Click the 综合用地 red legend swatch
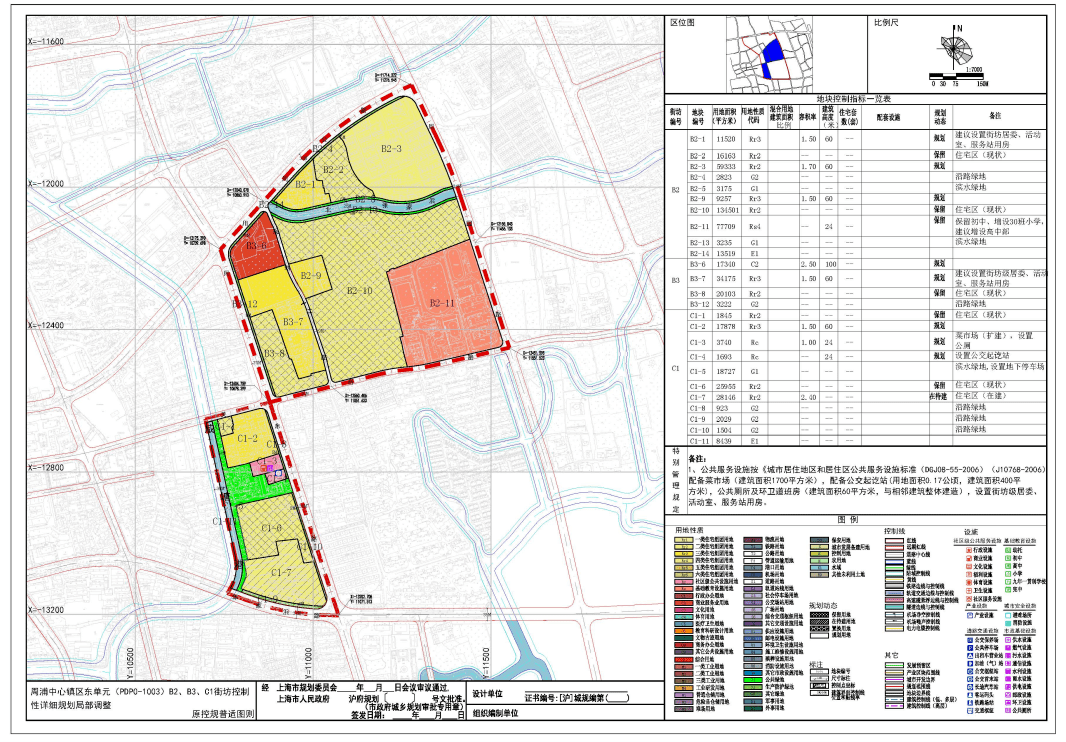 coord(684,659)
